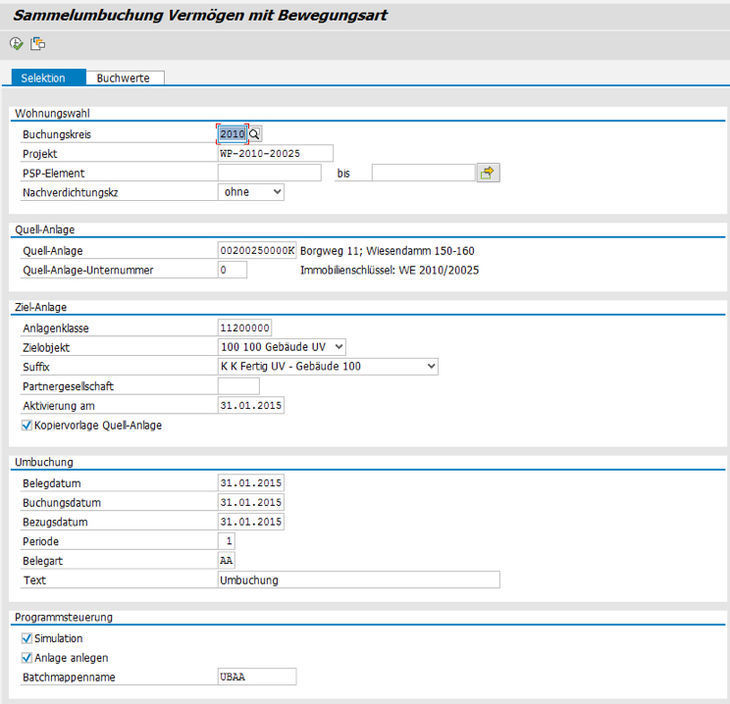
Task: Focus the Anlagenklasse field
Action: pos(245,328)
